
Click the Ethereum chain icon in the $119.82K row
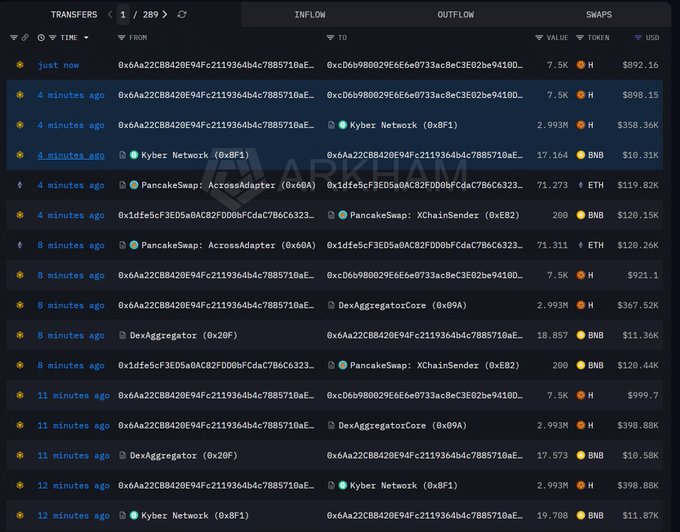20,185
